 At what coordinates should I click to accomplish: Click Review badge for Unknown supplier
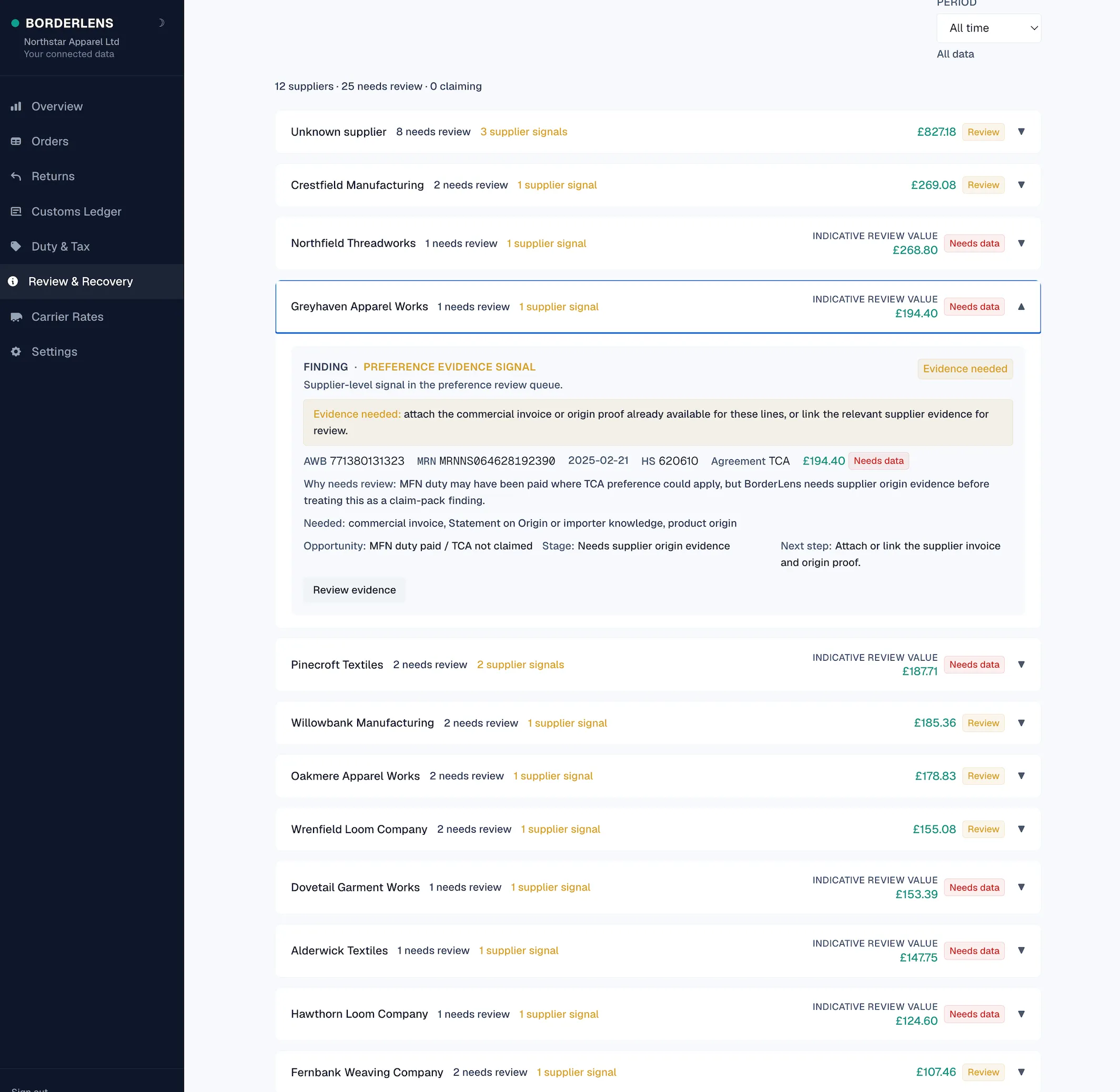pos(983,132)
